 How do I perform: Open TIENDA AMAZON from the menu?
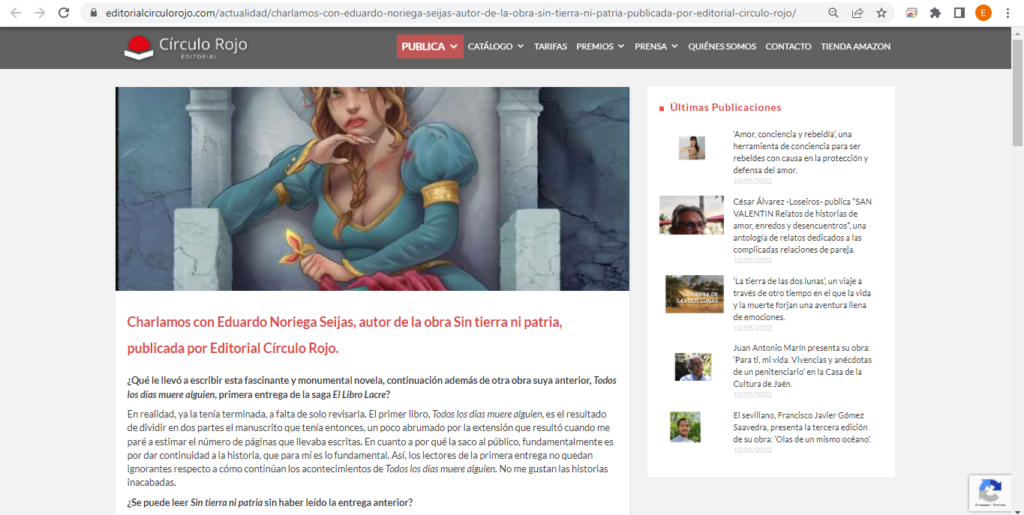click(856, 46)
